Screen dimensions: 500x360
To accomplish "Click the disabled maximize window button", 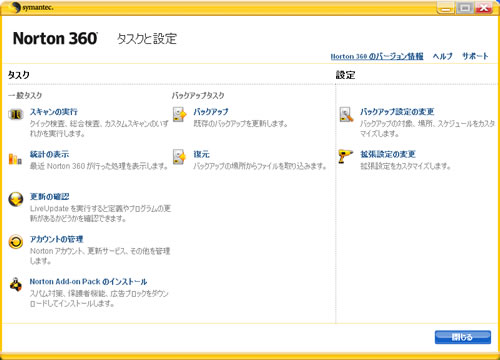I will [x=465, y=8].
